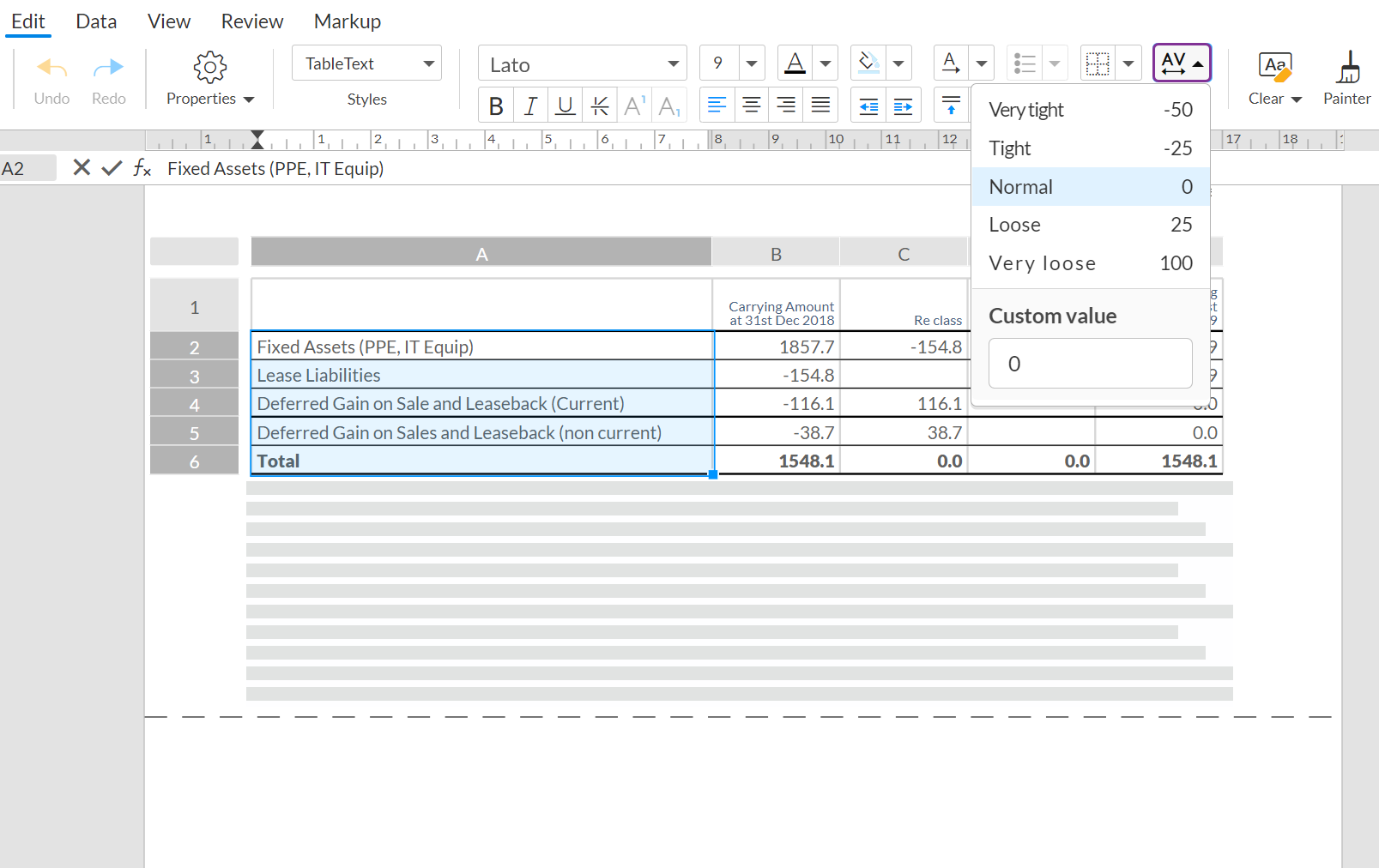Switch to the Data tab
Viewport: 1379px width, 868px height.
click(96, 21)
